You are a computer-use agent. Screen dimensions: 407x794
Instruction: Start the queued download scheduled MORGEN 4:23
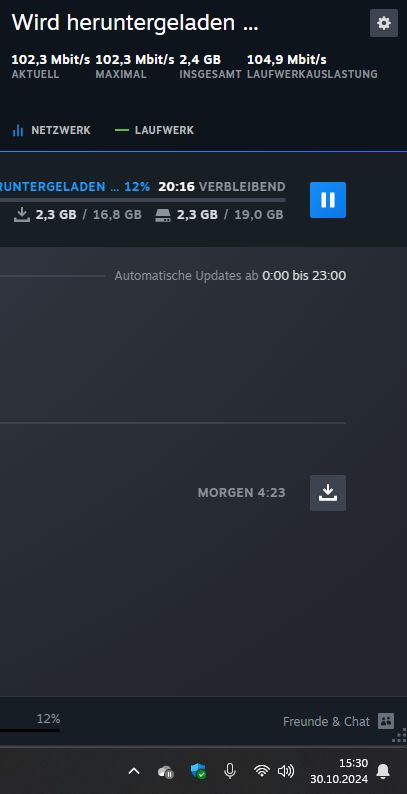pos(328,493)
